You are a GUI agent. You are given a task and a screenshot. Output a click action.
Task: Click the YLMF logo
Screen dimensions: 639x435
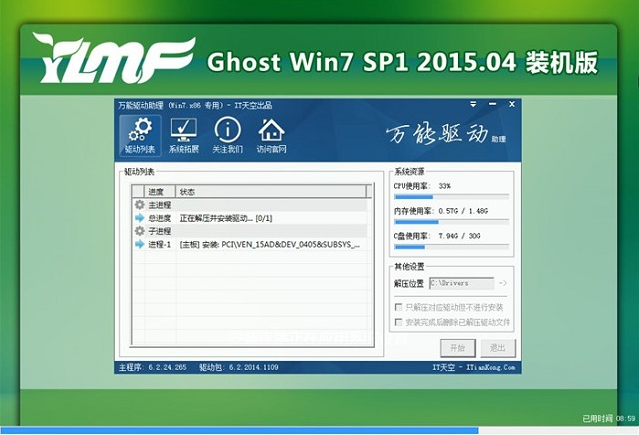[x=114, y=58]
